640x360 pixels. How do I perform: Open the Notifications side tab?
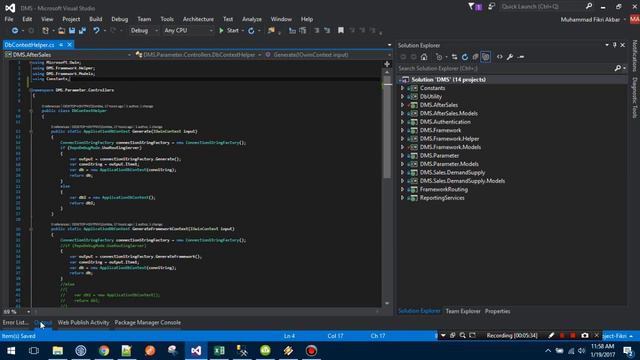pyautogui.click(x=635, y=56)
